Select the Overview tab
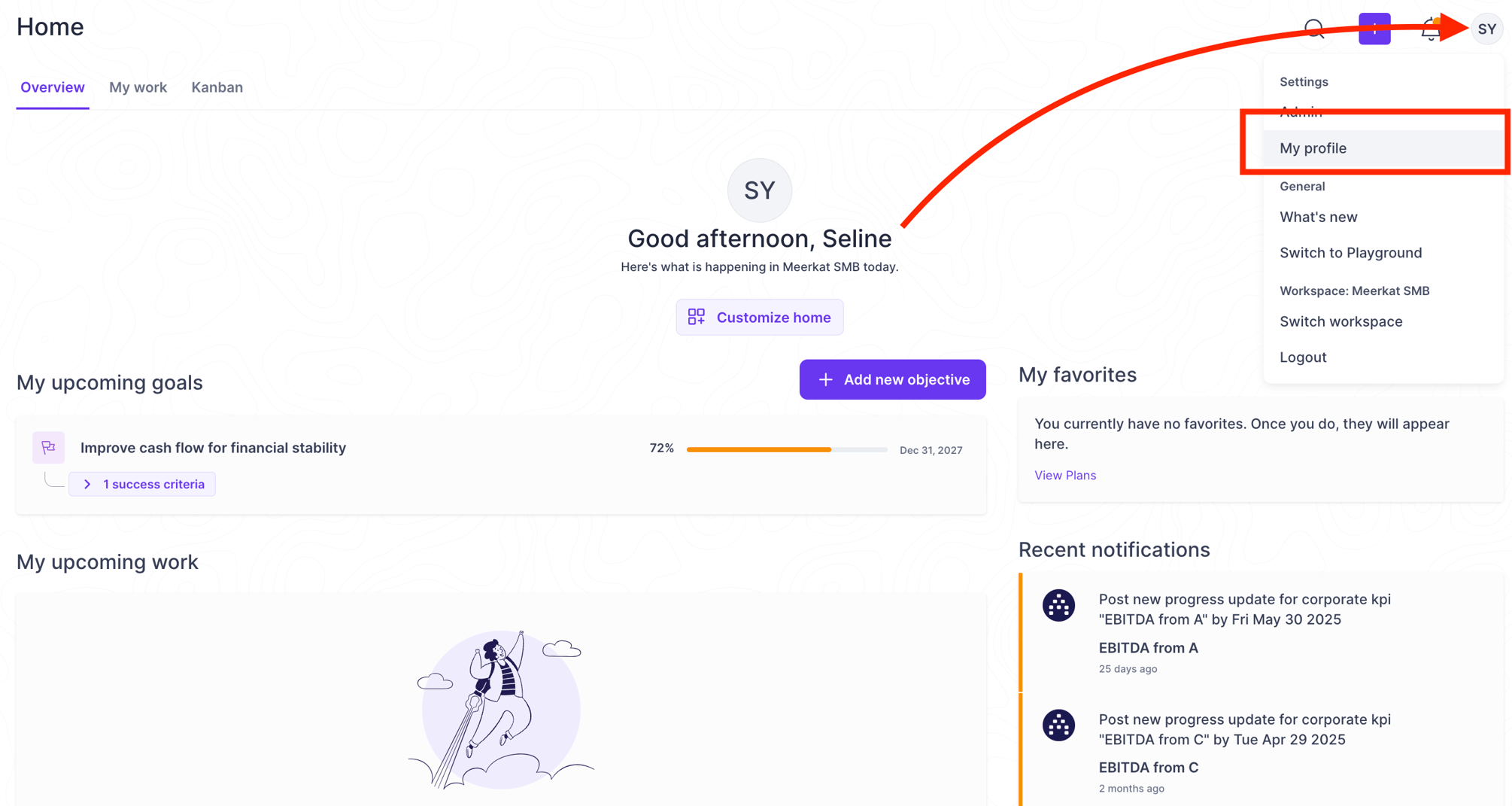This screenshot has height=806, width=1512. (x=52, y=87)
